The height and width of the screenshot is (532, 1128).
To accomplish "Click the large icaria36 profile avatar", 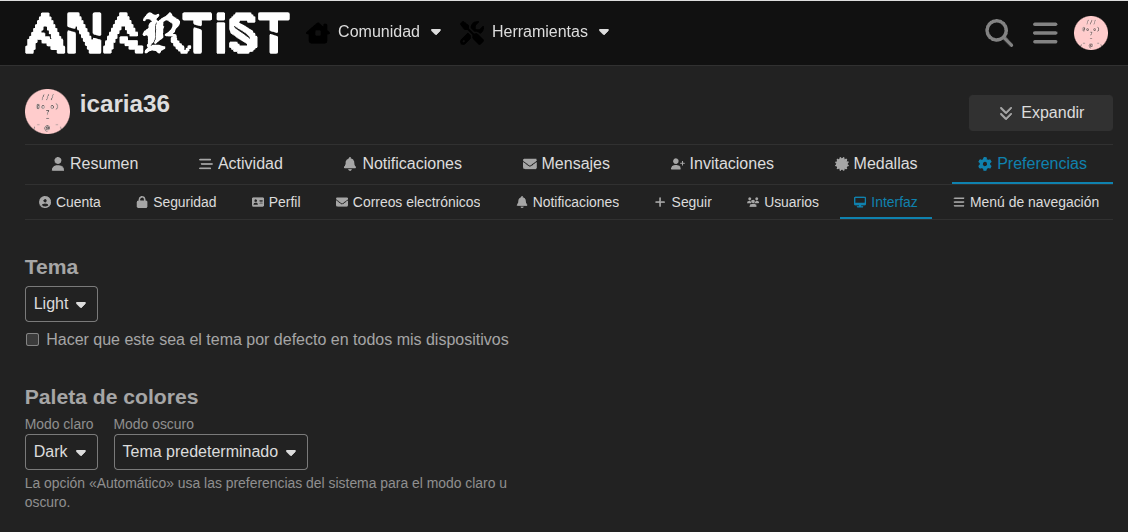I will coord(47,111).
